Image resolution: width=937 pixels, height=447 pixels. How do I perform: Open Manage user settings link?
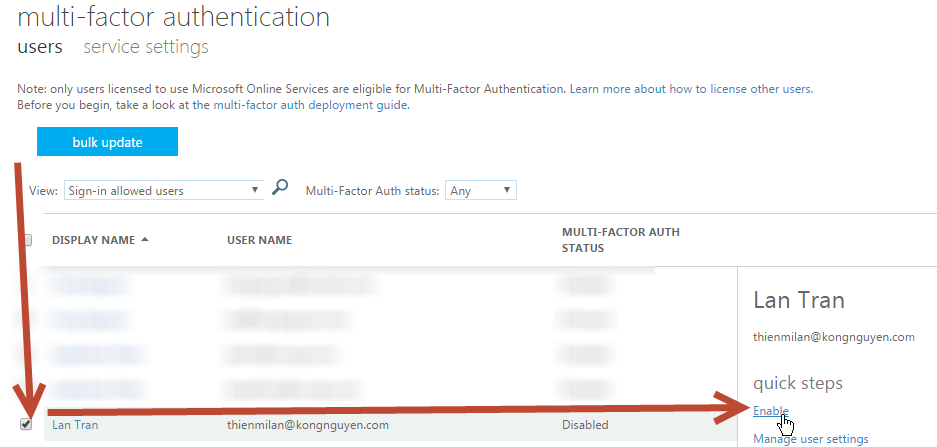811,439
